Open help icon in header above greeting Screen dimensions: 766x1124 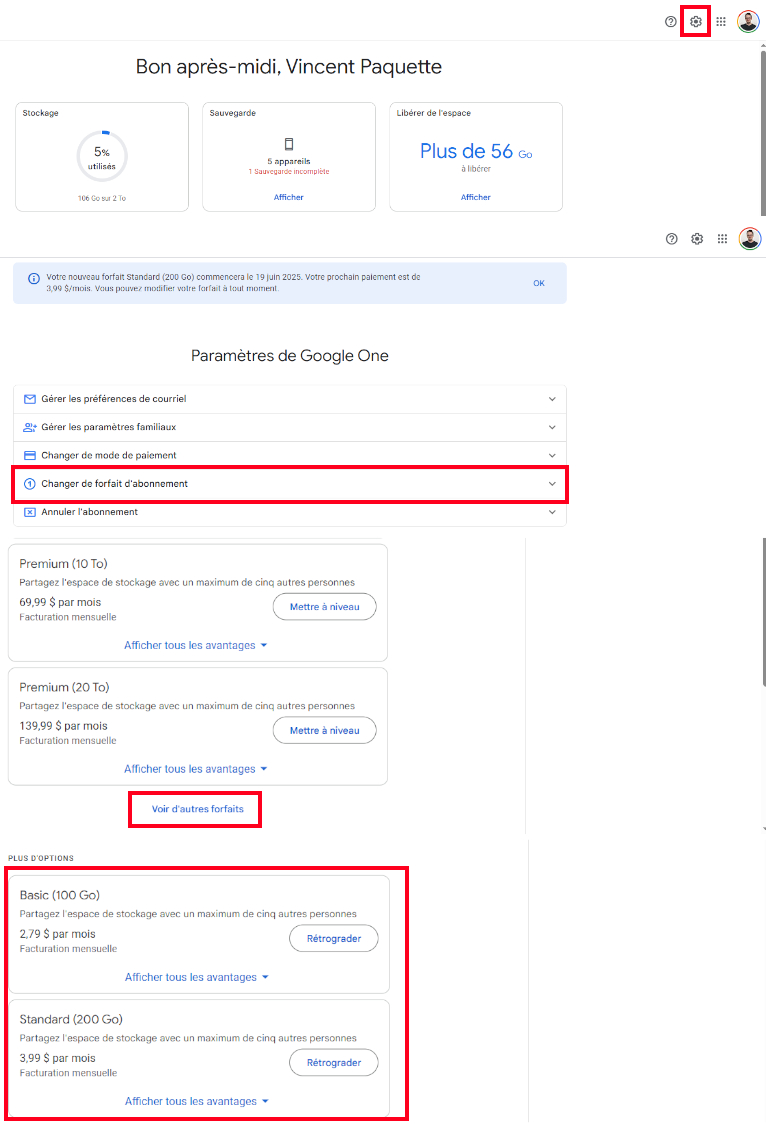click(670, 22)
